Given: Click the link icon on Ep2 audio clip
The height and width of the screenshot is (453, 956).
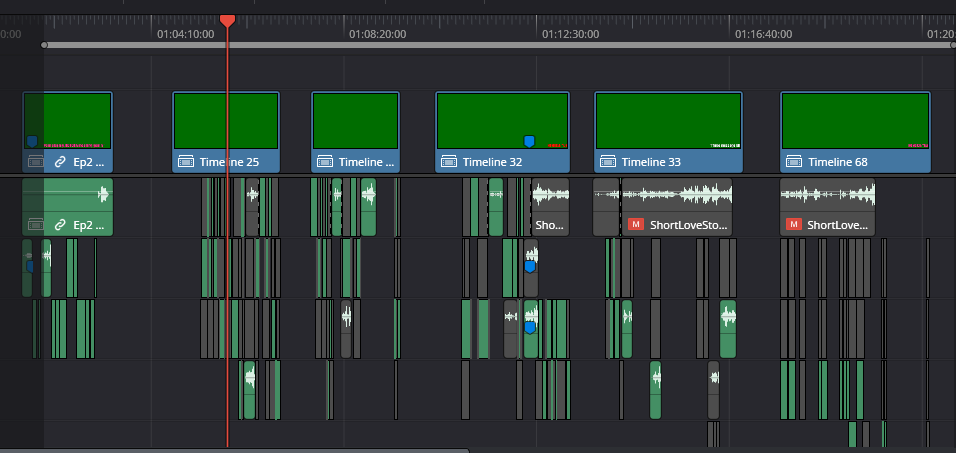Looking at the screenshot, I should [60, 225].
